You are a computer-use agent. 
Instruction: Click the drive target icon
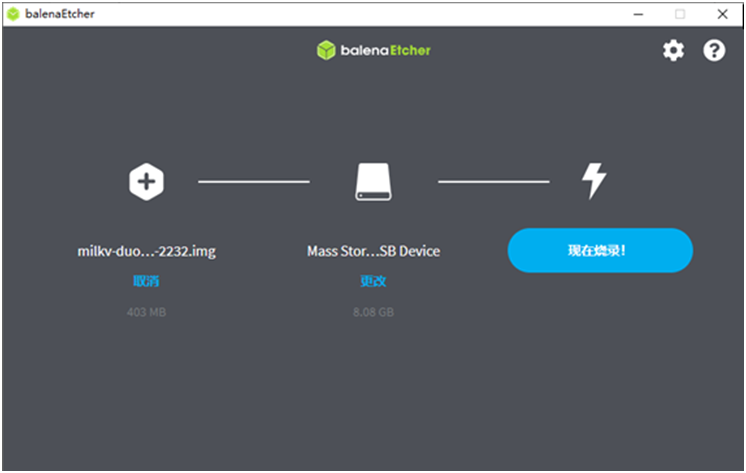[x=373, y=182]
